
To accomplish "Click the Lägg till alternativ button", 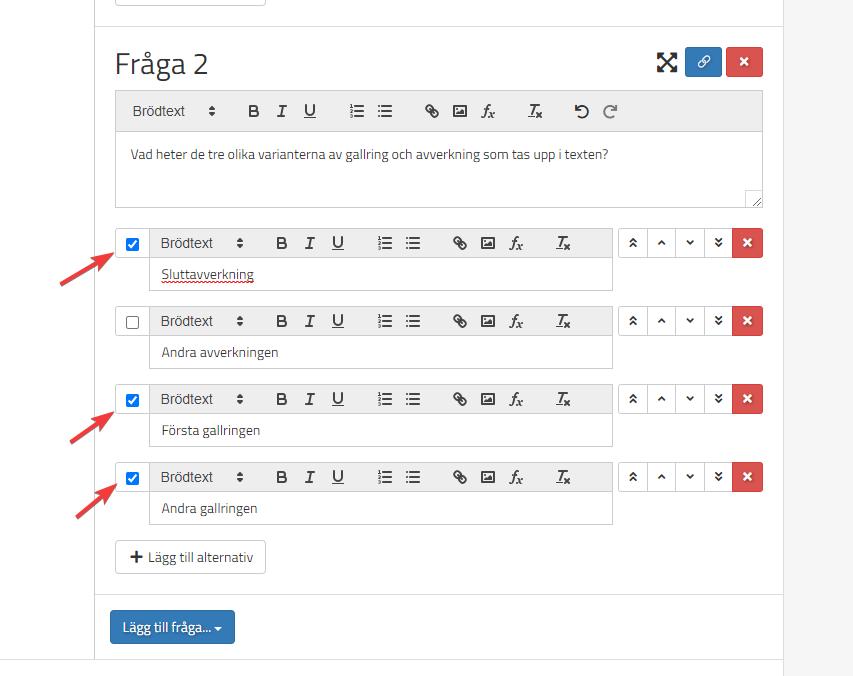I will point(190,557).
